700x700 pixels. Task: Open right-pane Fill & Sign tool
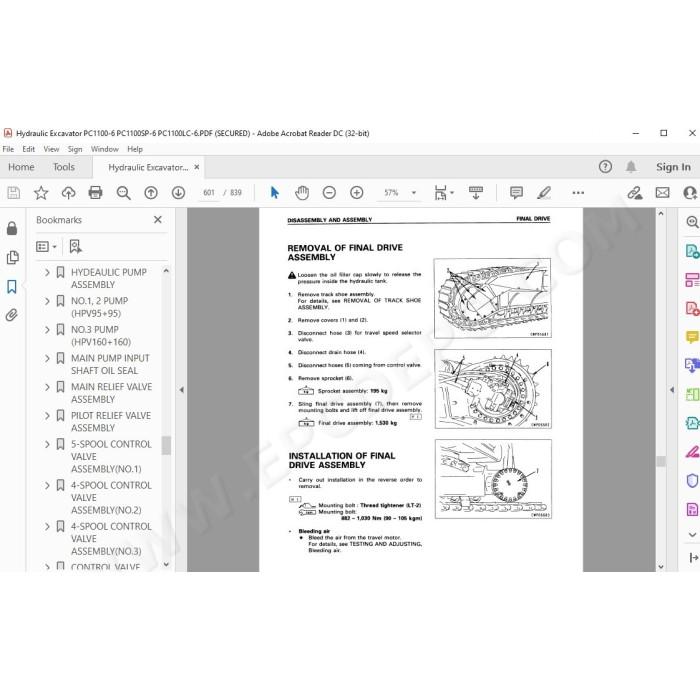click(x=692, y=452)
